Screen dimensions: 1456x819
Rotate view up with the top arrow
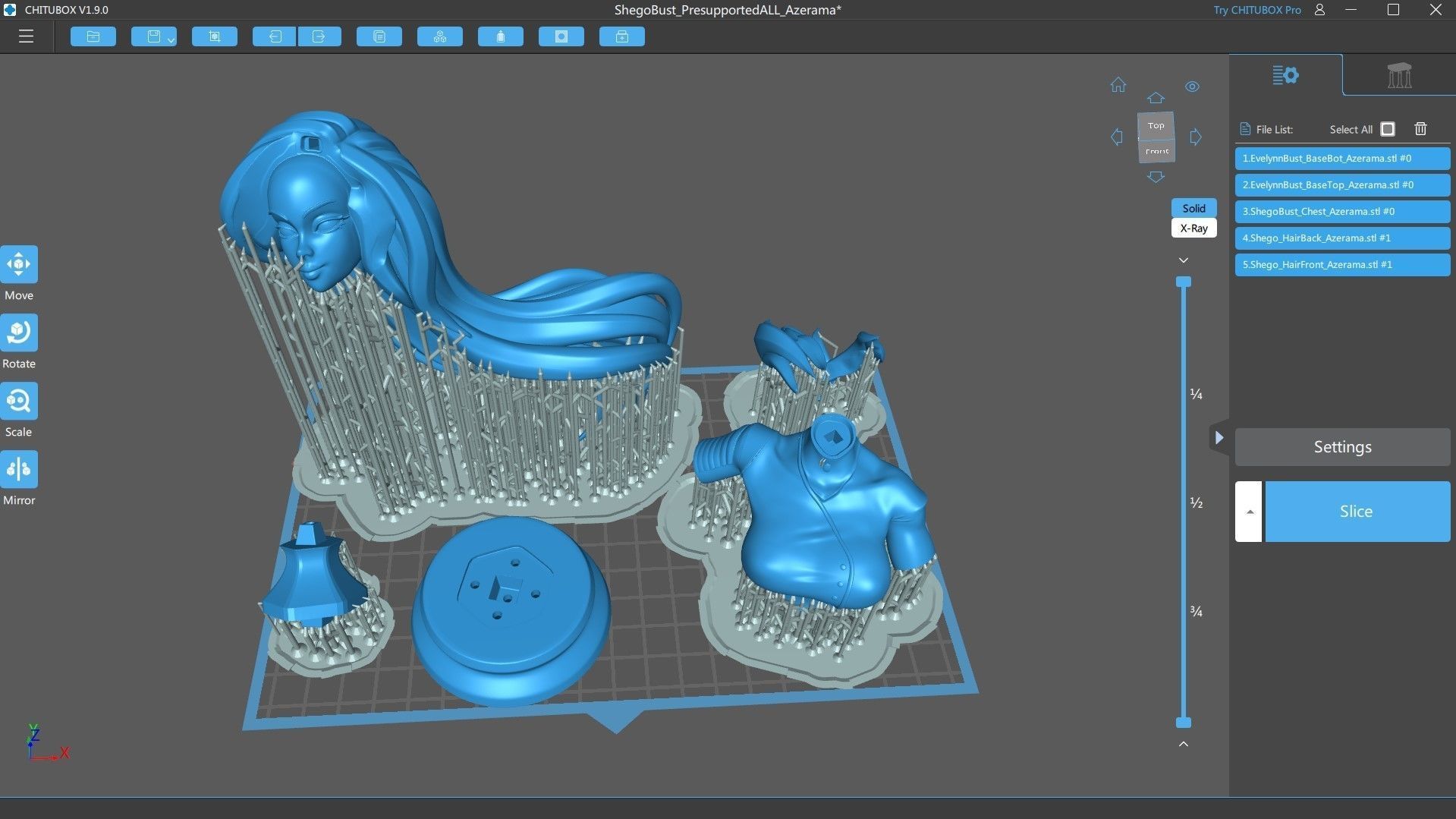click(x=1156, y=98)
